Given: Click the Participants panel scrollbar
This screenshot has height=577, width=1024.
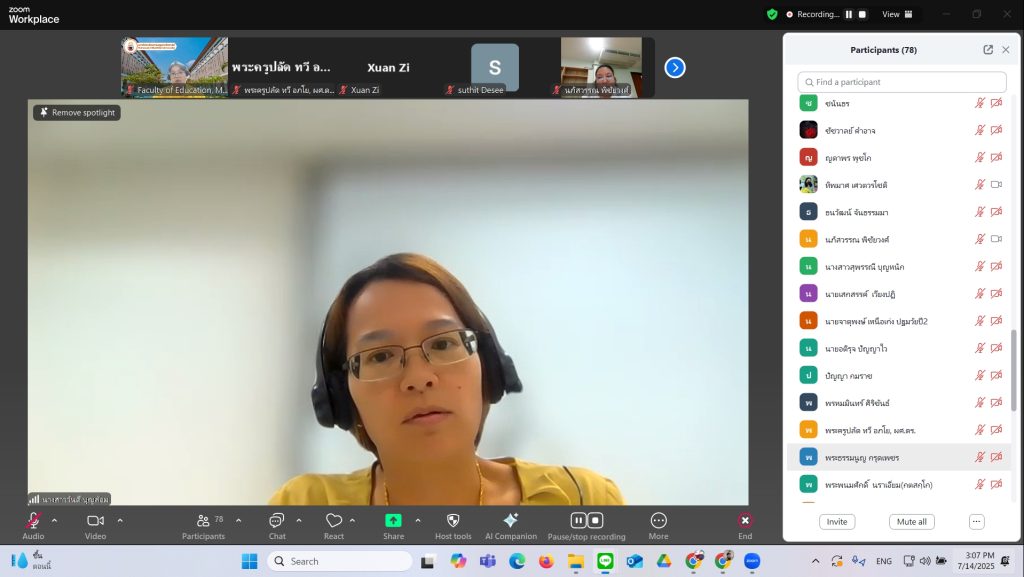Looking at the screenshot, I should 1014,370.
